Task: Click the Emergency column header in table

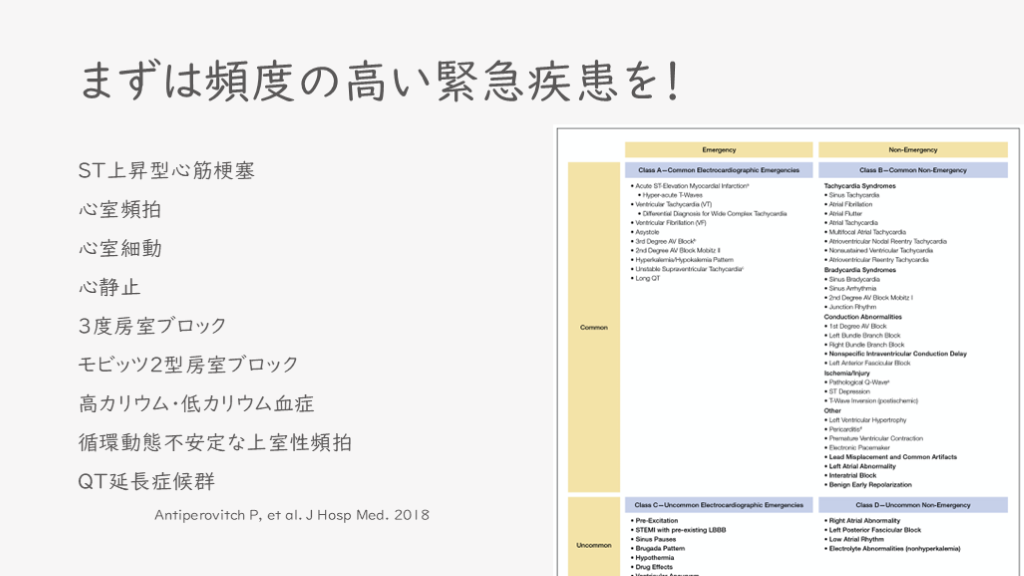Action: pos(718,150)
